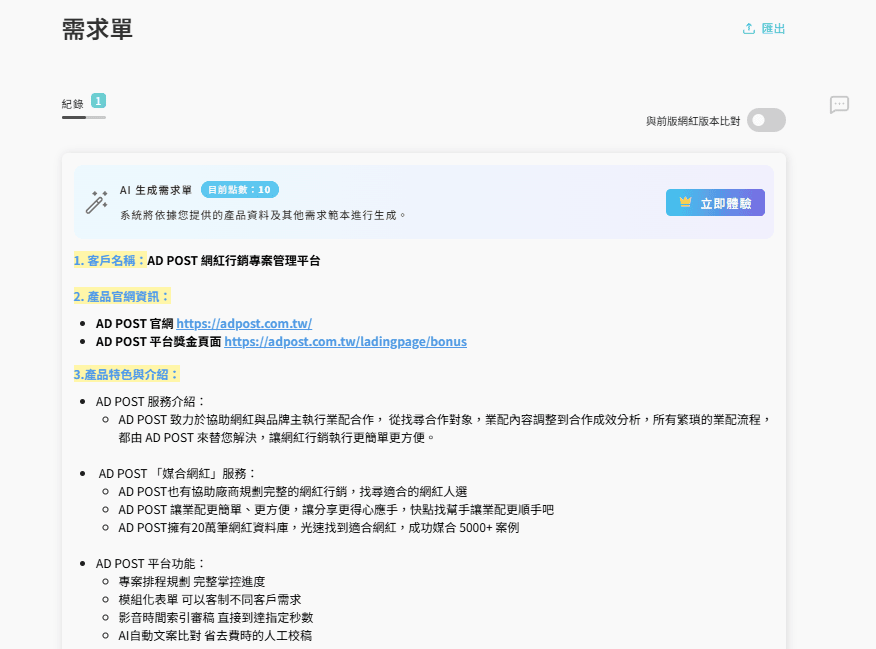Screen dimensions: 876x649
Task: Click the AI magic wand icon
Action: [x=97, y=202]
